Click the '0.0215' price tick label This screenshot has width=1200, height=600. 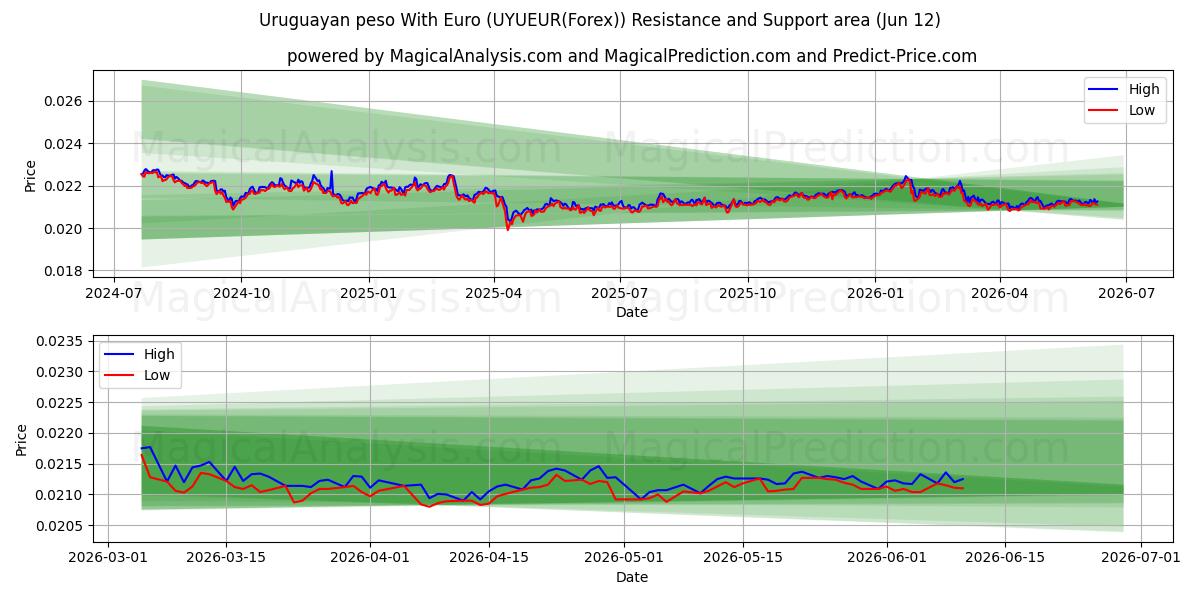(x=60, y=464)
